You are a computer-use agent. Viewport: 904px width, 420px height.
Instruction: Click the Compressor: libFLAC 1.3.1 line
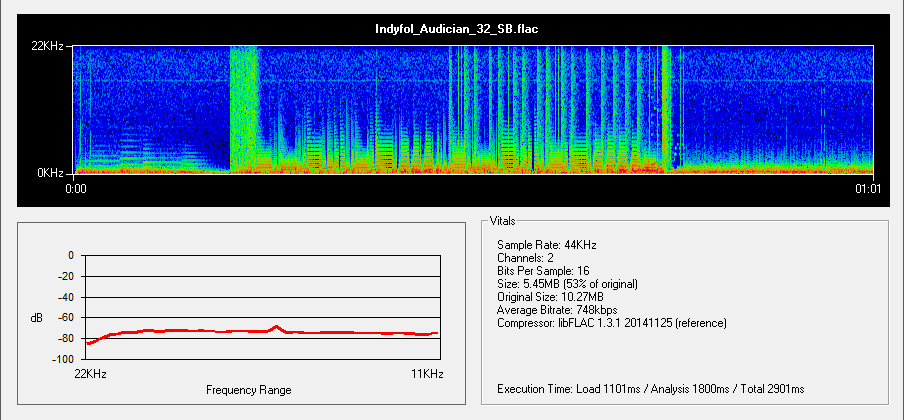pos(611,323)
